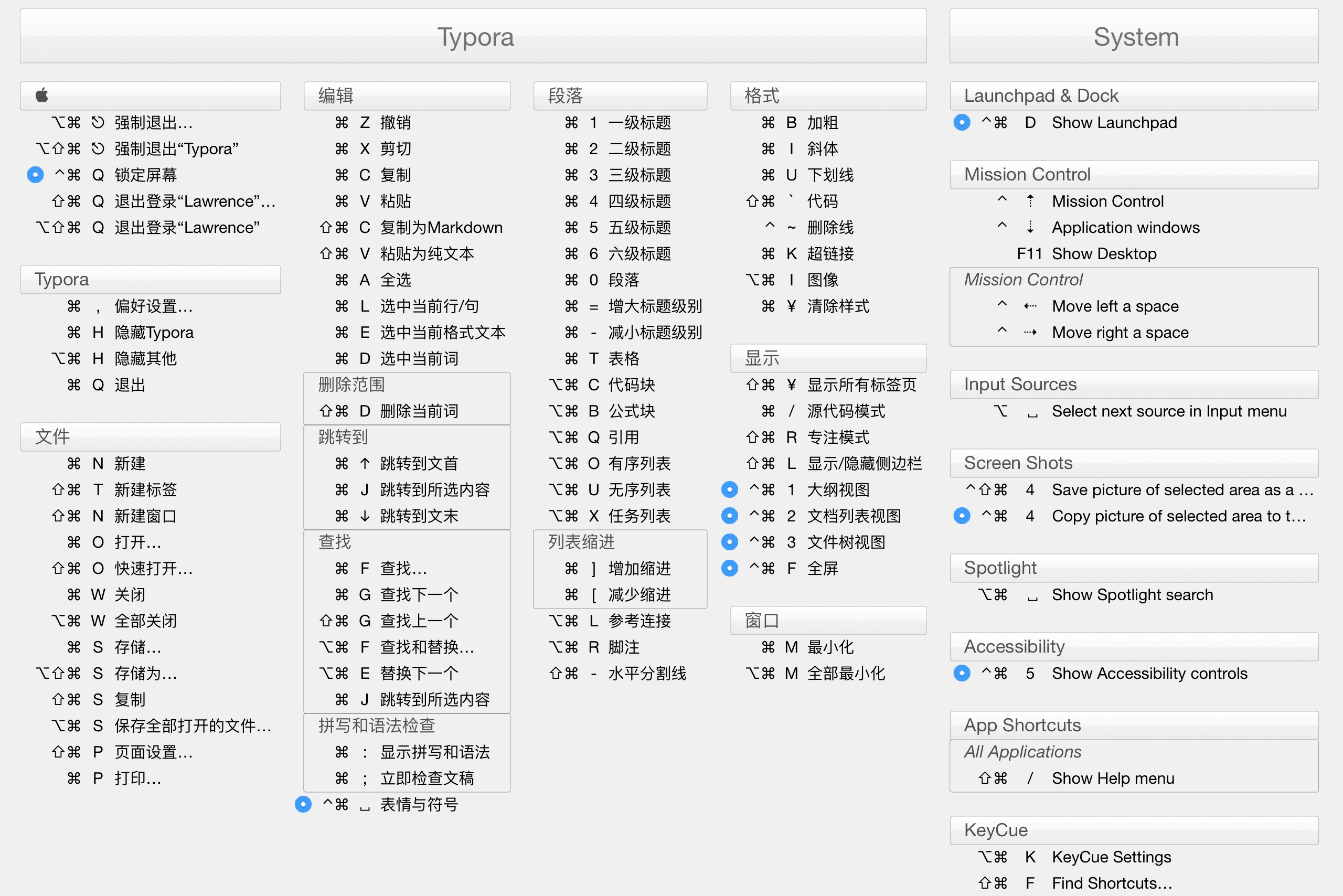
Task: Click the blue dot beside Show Accessibility controls
Action: point(962,673)
